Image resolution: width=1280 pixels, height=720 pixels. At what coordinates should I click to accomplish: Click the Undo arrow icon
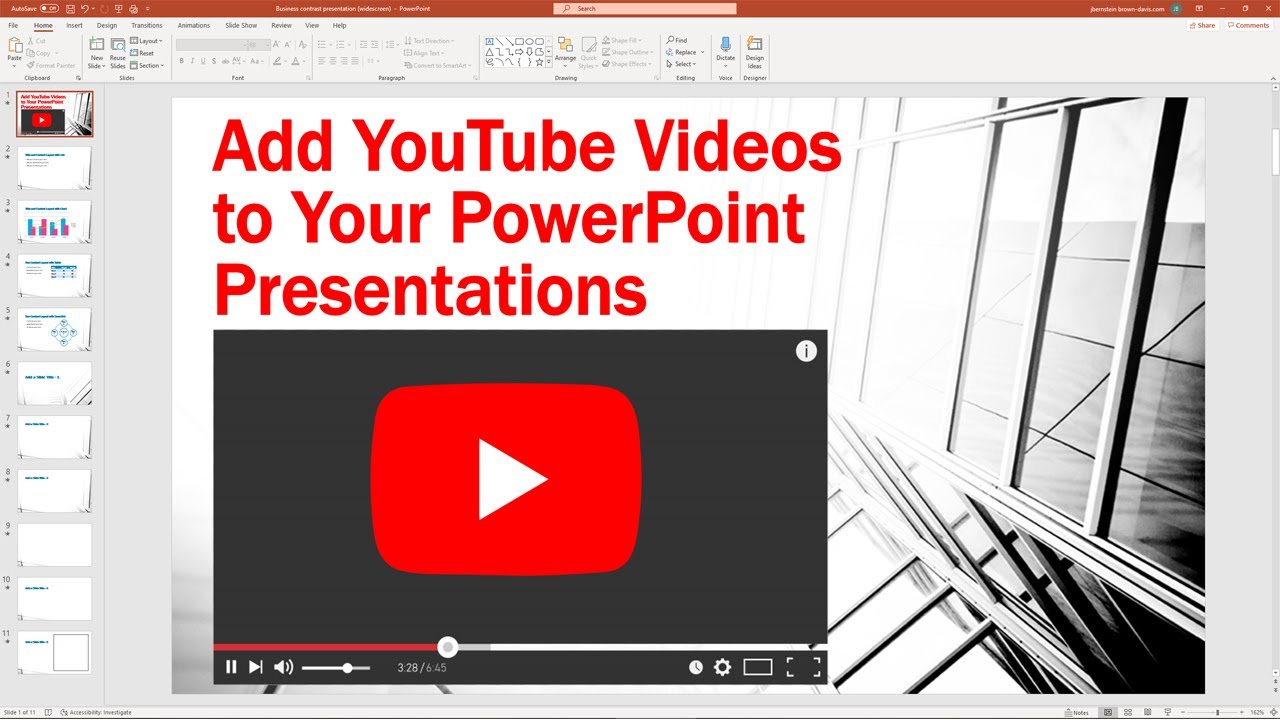click(86, 8)
